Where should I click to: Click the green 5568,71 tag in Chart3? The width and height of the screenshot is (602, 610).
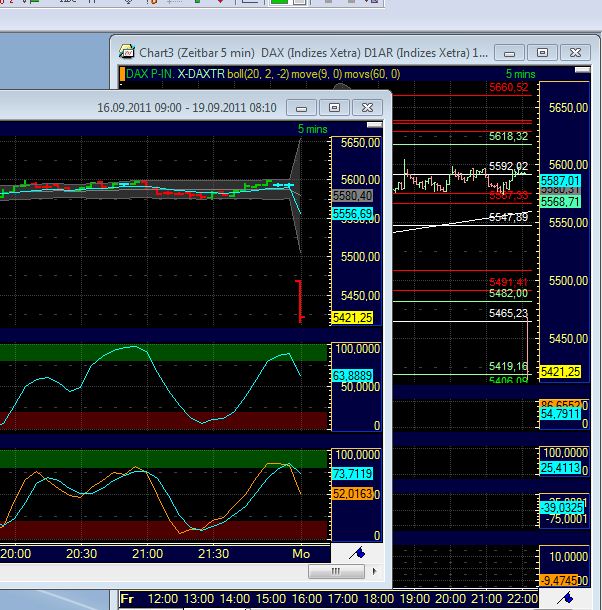pos(560,202)
